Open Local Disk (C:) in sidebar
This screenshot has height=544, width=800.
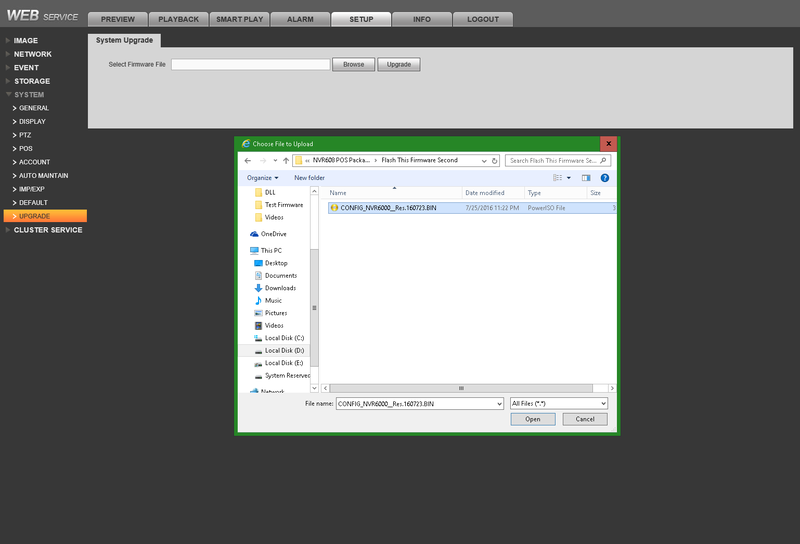click(x=284, y=338)
